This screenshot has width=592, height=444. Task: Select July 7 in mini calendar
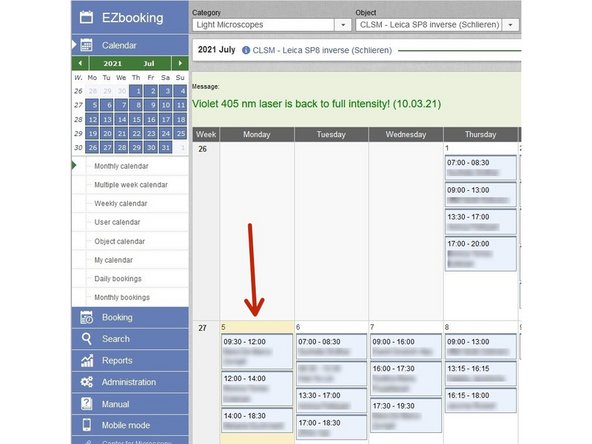tap(122, 105)
